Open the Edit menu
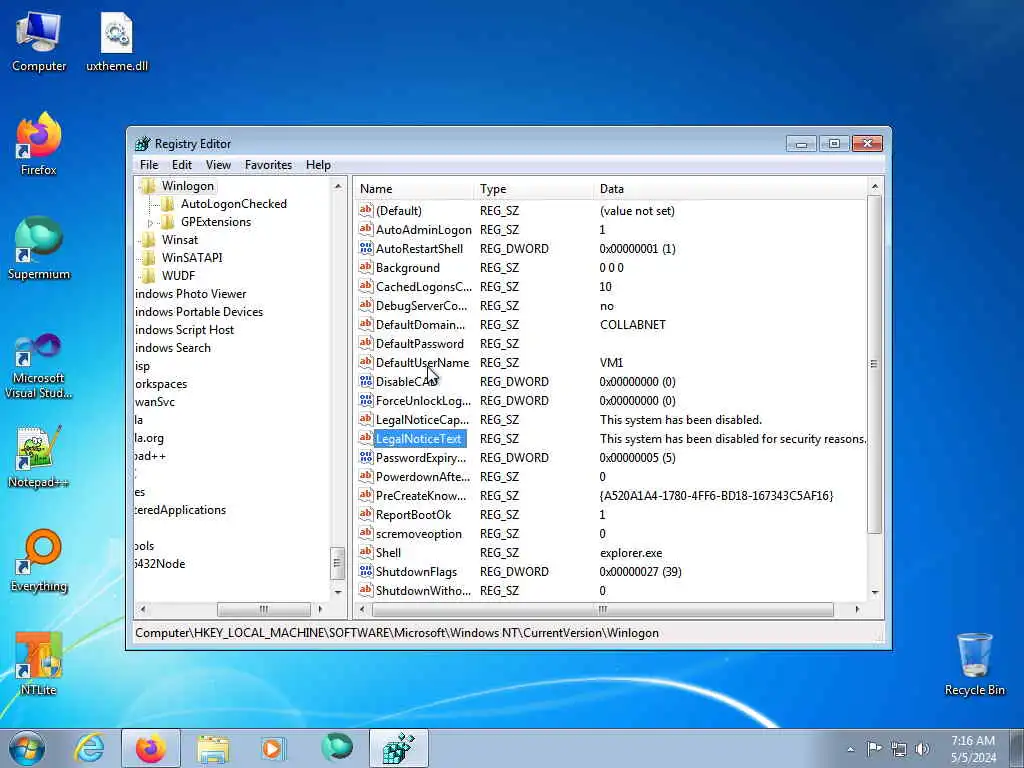Screen dimensions: 1024x768 point(182,165)
